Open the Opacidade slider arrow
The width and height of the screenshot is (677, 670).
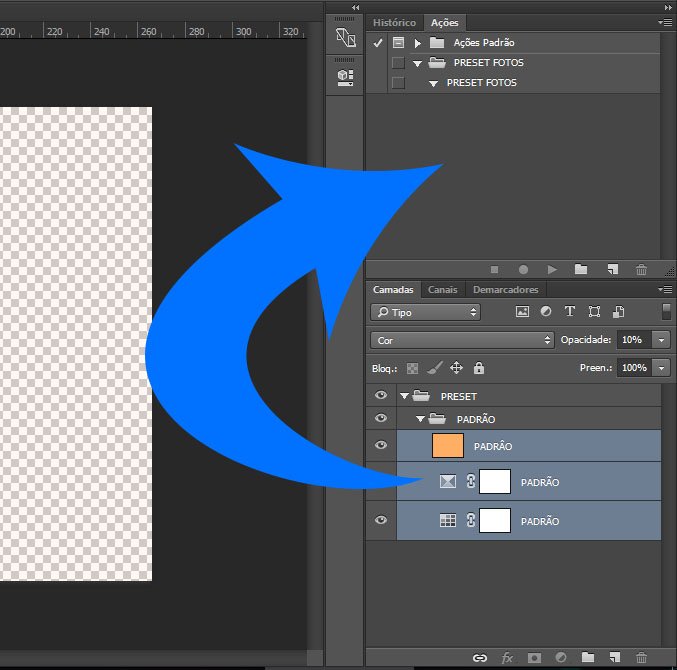click(x=661, y=340)
